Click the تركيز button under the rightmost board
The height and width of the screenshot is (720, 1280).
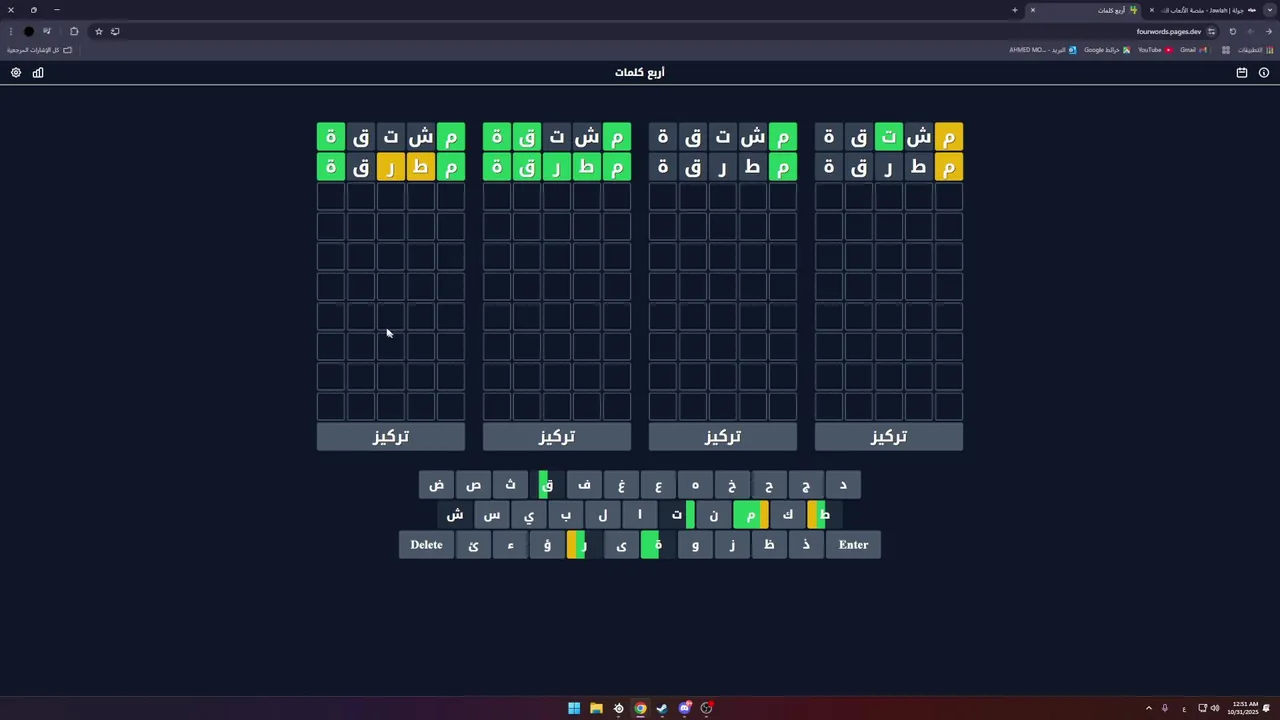pos(889,437)
